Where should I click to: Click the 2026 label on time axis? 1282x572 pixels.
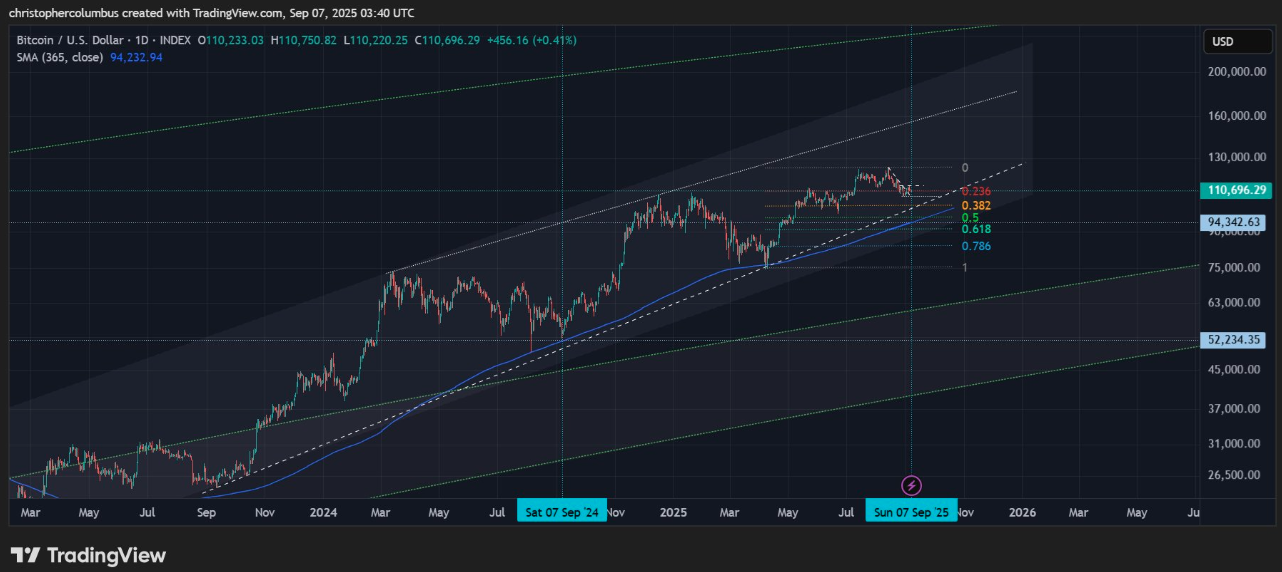[1022, 512]
